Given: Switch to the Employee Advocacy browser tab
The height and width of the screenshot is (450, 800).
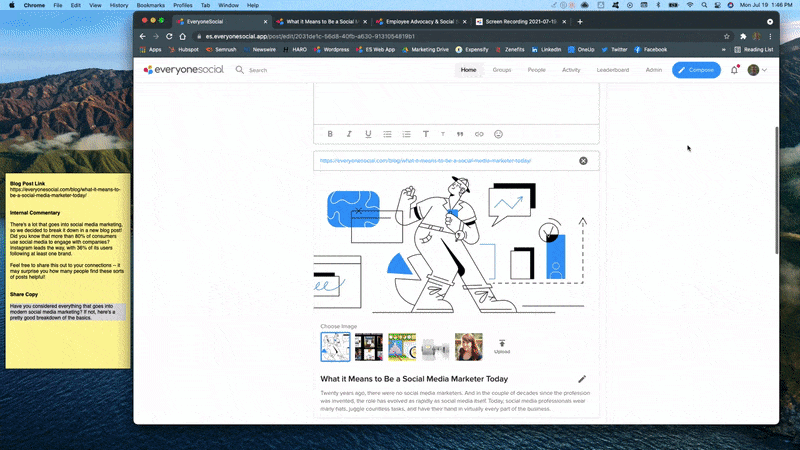Looking at the screenshot, I should 418,21.
